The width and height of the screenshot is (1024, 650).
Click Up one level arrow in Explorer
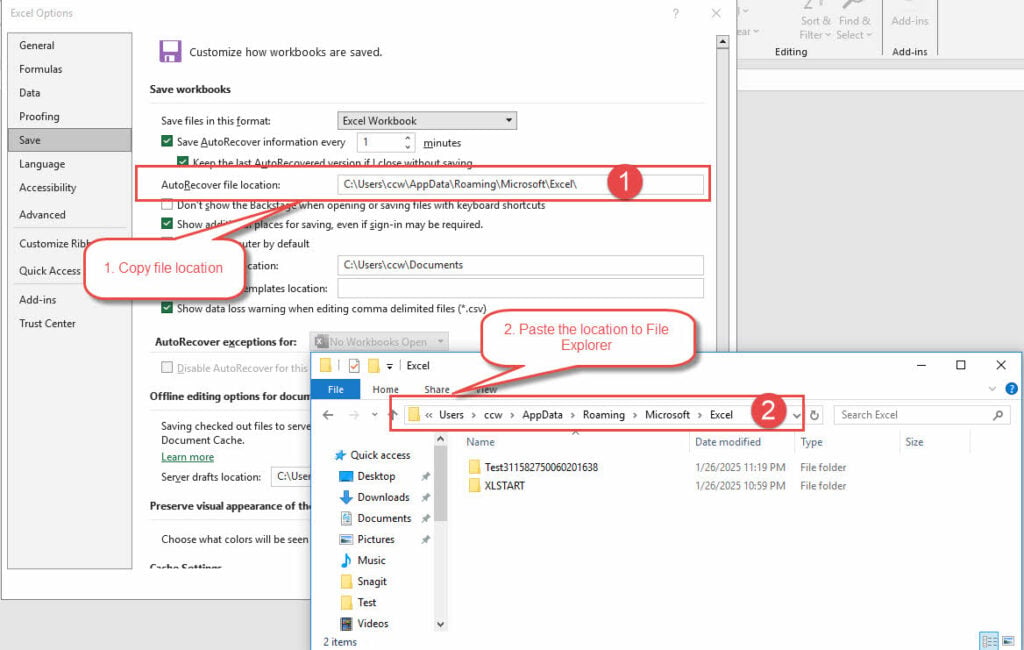pos(393,414)
